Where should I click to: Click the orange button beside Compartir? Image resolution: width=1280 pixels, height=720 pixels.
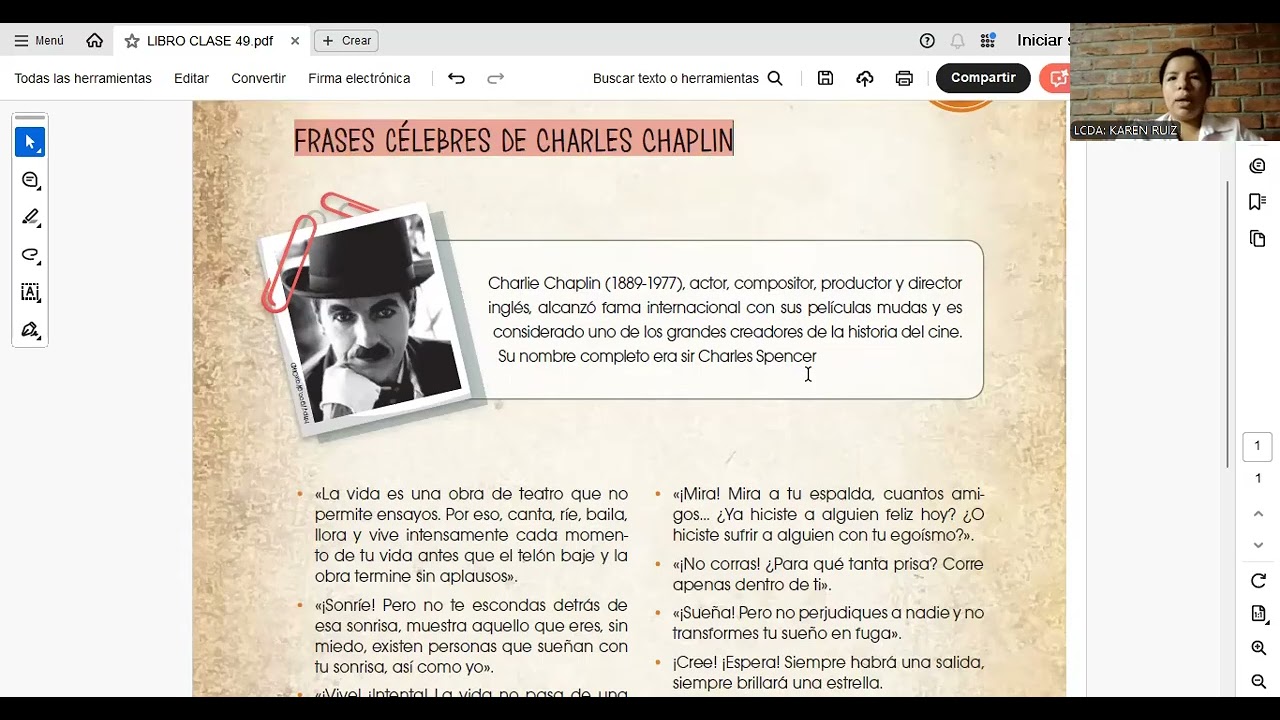pos(1055,78)
